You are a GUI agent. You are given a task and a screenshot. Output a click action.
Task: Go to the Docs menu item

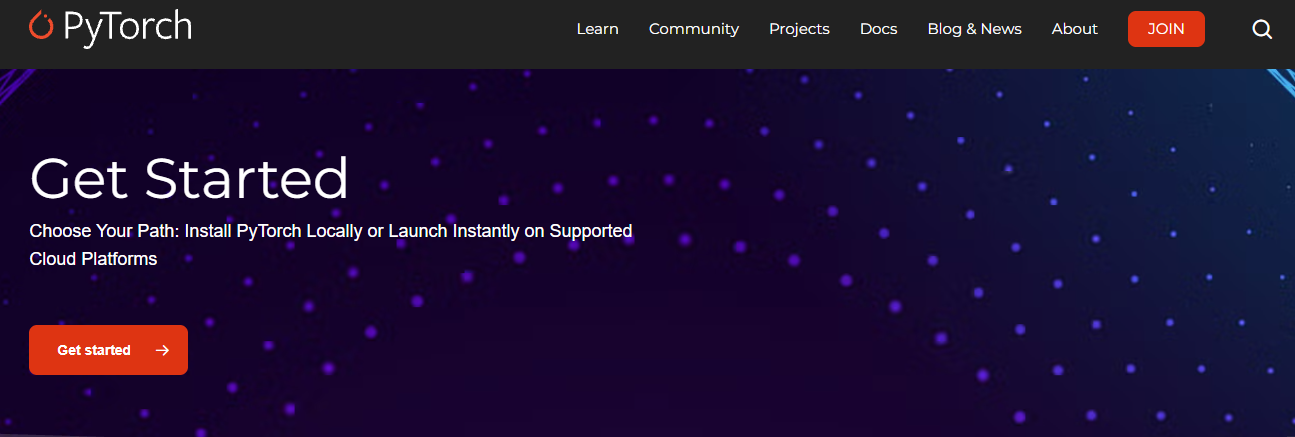878,29
